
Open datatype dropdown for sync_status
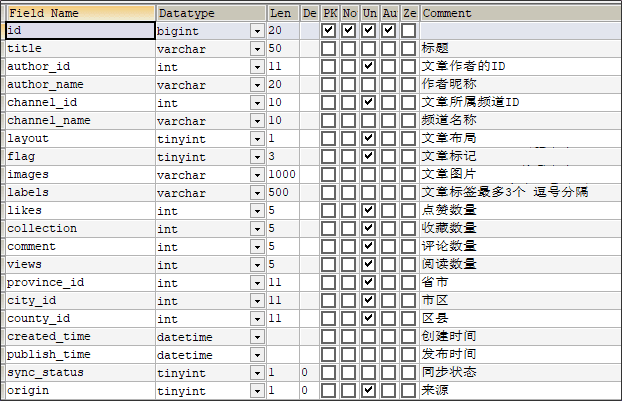tap(257, 373)
